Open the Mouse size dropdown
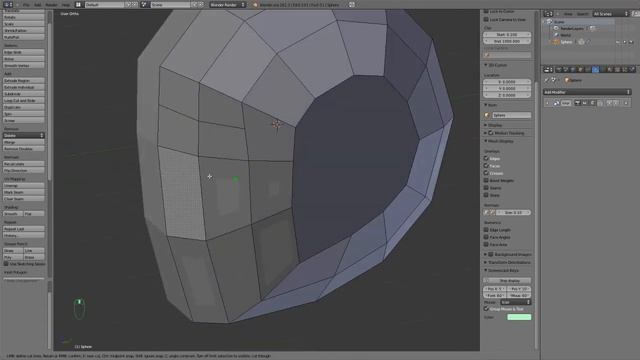 point(516,302)
